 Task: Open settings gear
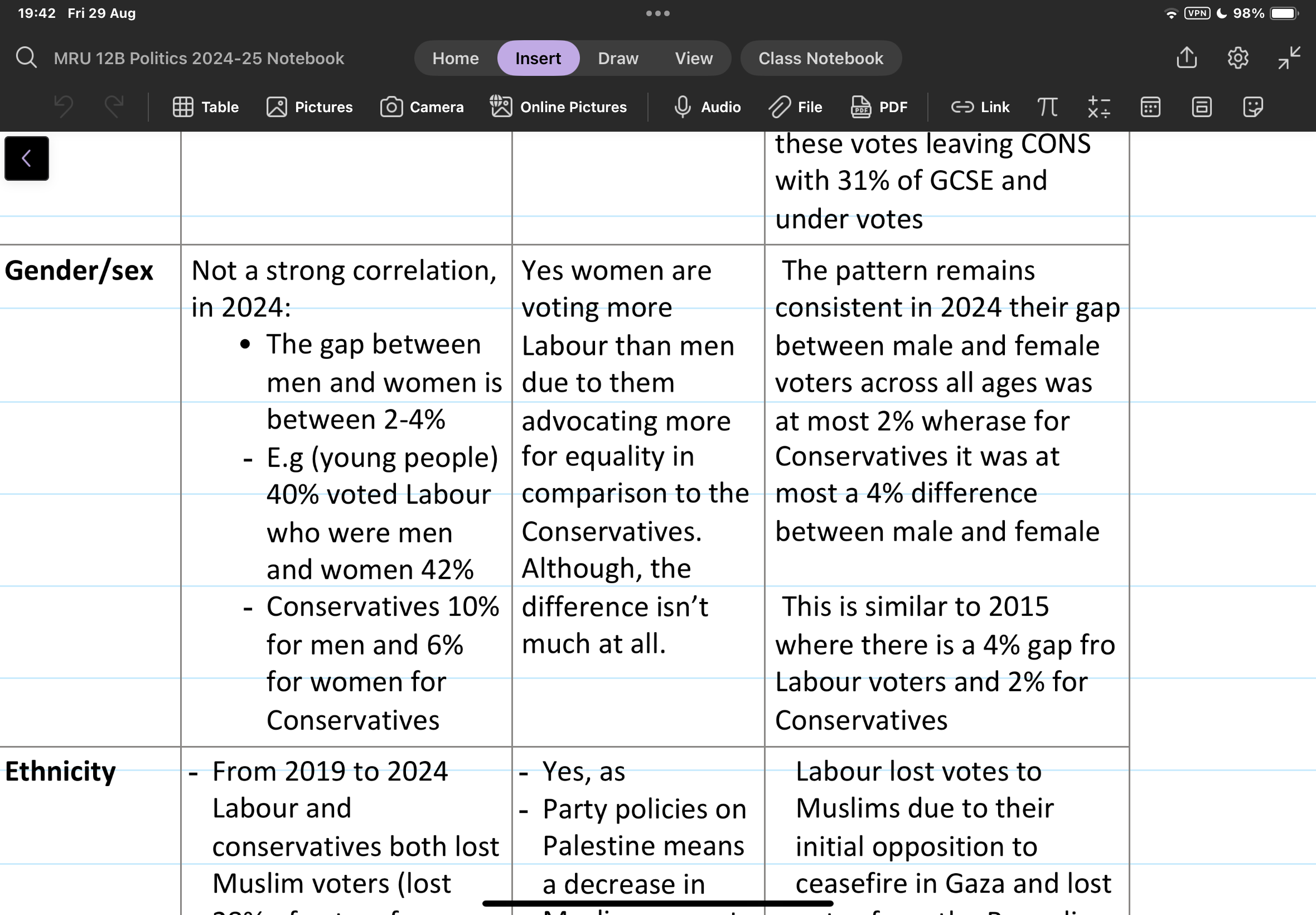[x=1238, y=58]
